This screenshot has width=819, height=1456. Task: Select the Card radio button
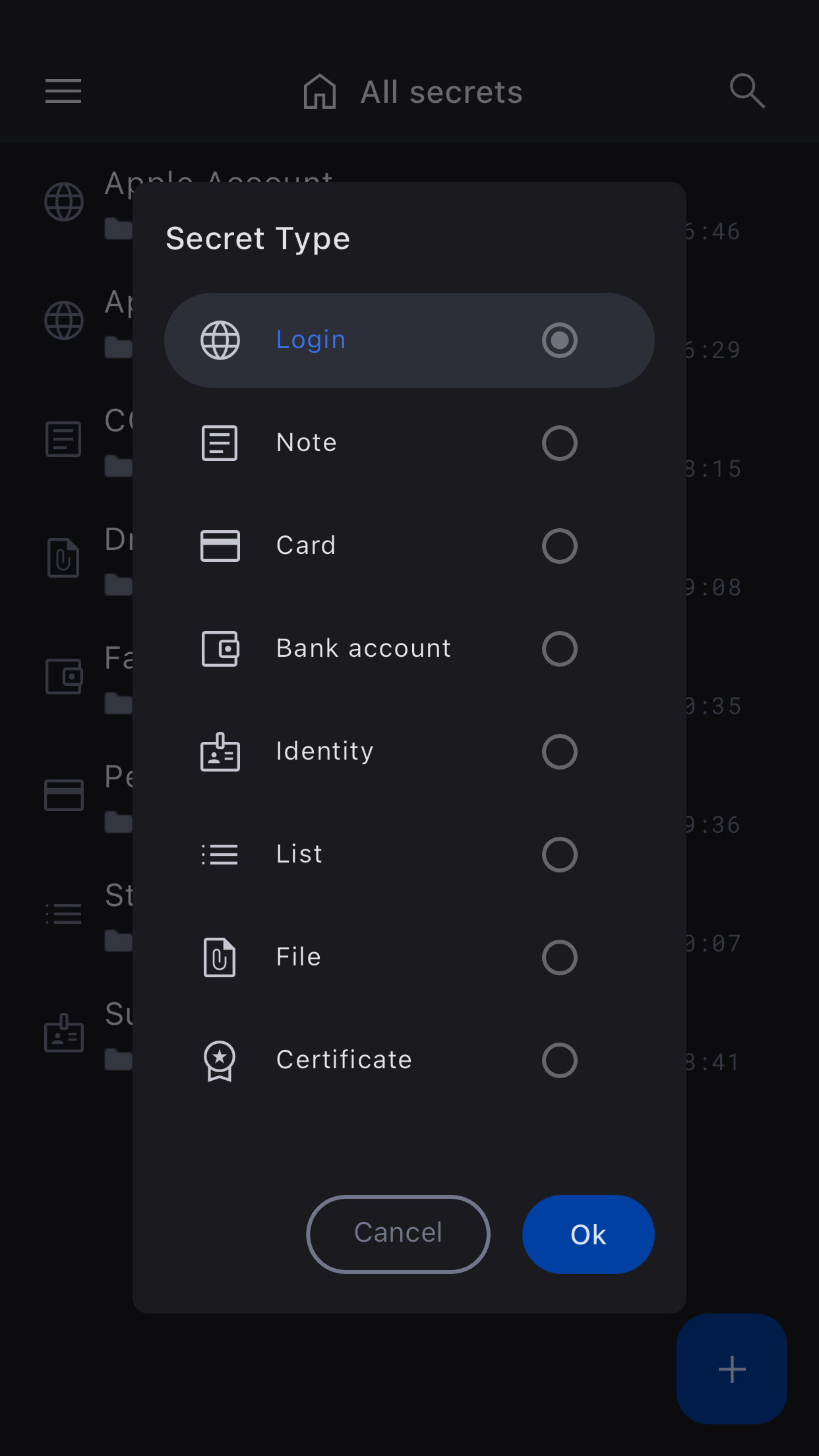coord(559,546)
